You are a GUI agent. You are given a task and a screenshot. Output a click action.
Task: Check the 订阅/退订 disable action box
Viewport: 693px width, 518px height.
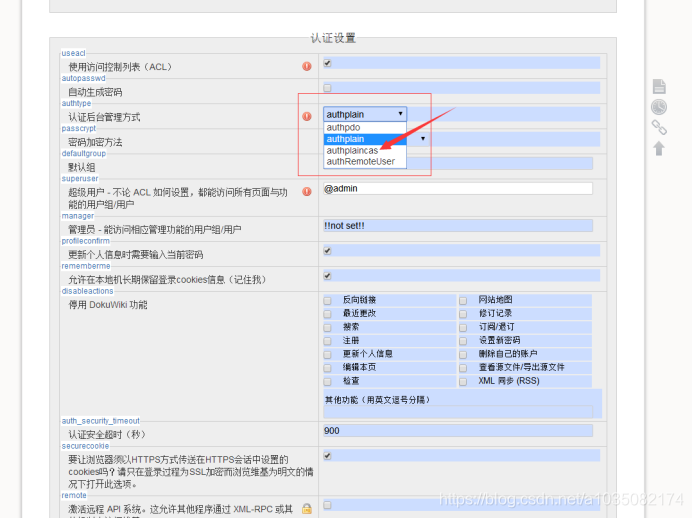[463, 328]
